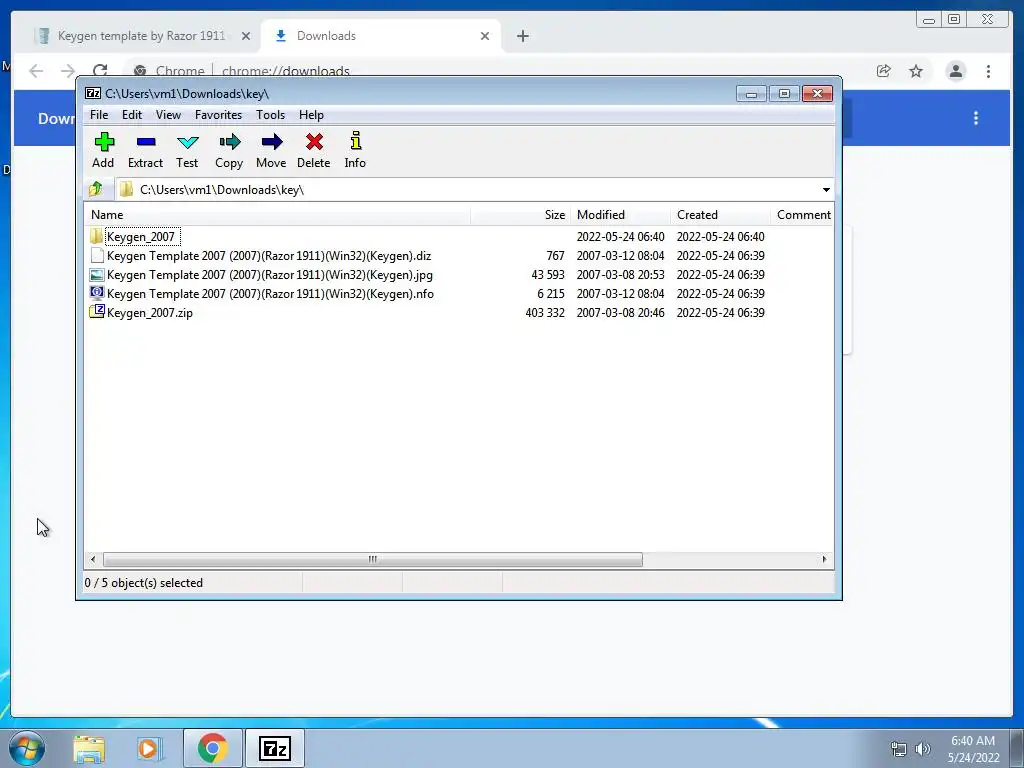Image resolution: width=1024 pixels, height=768 pixels.
Task: Select the .jpg image file icon
Action: pos(97,274)
